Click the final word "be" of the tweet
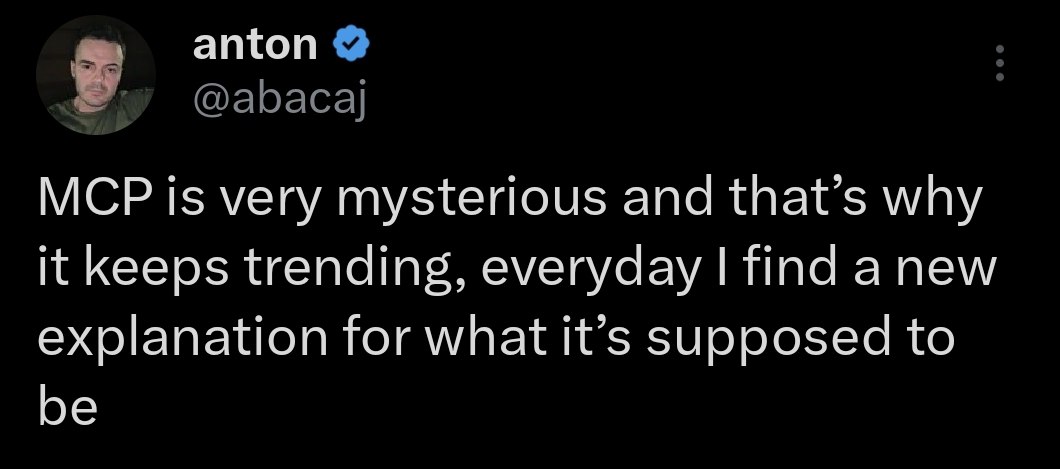The width and height of the screenshot is (1060, 469). coord(68,405)
